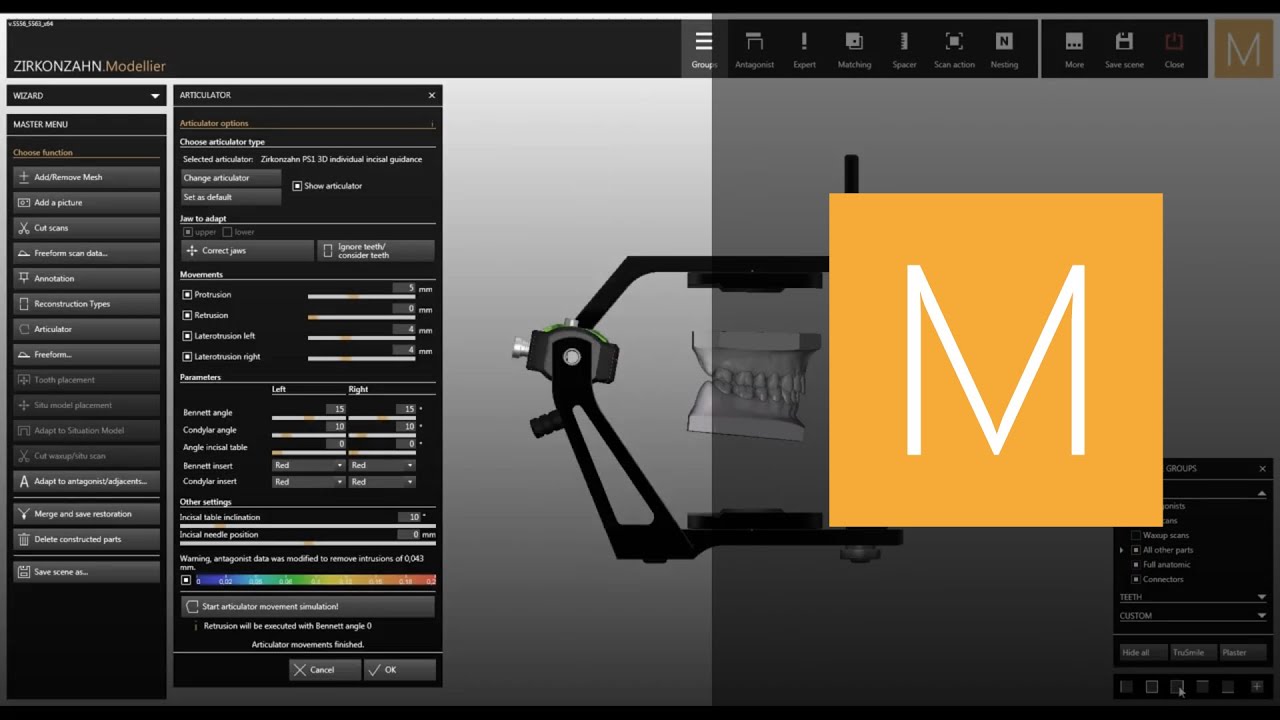Open right Condylar insert dropdown

point(382,482)
